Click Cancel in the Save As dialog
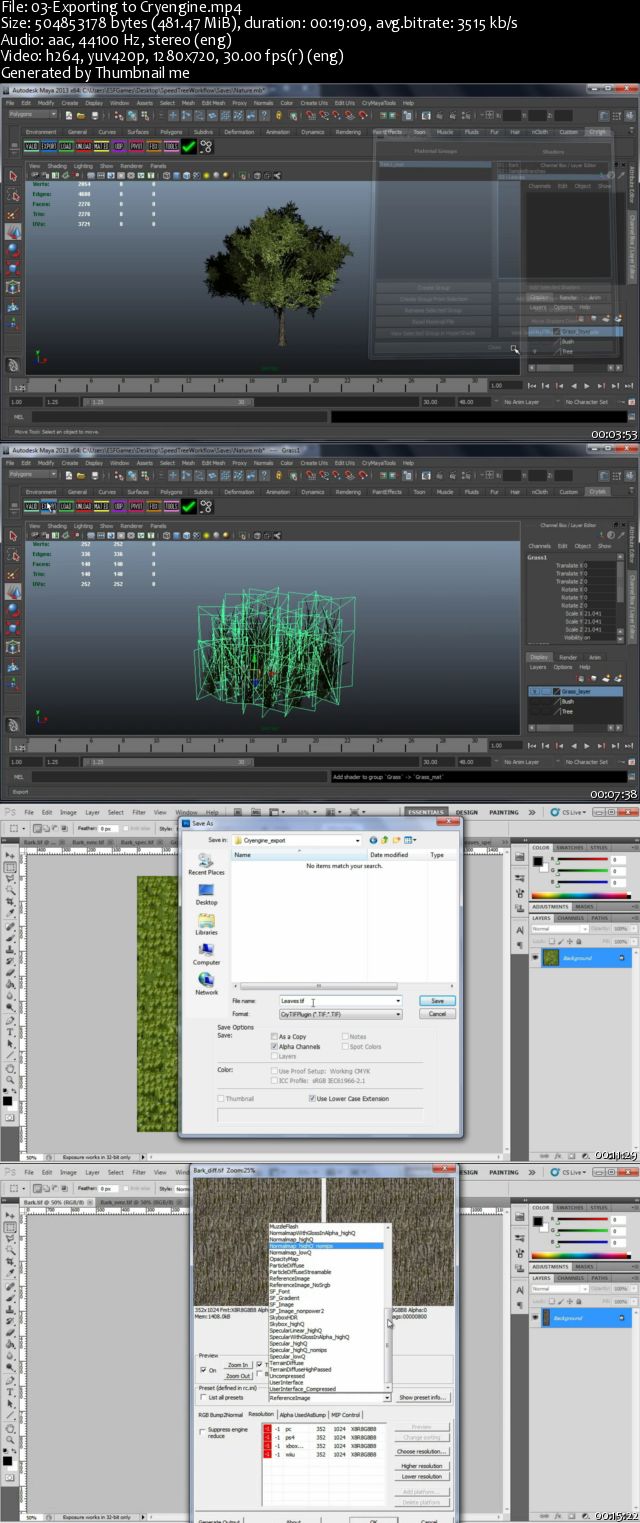 437,1013
